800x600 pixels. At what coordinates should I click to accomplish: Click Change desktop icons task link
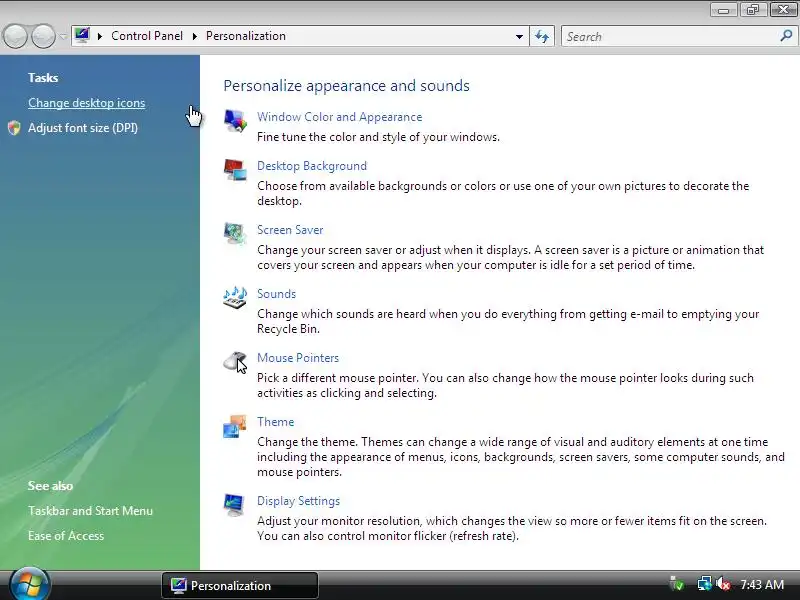87,103
